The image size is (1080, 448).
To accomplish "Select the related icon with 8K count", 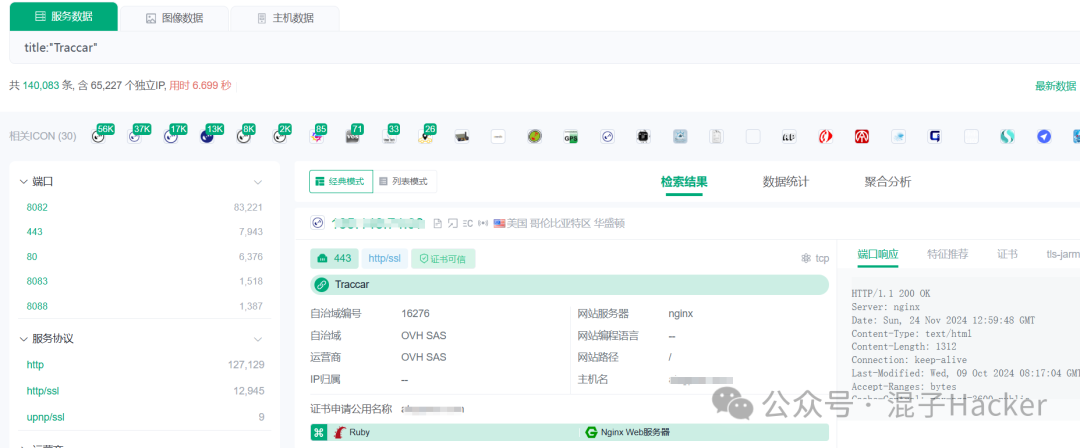I will pos(244,136).
